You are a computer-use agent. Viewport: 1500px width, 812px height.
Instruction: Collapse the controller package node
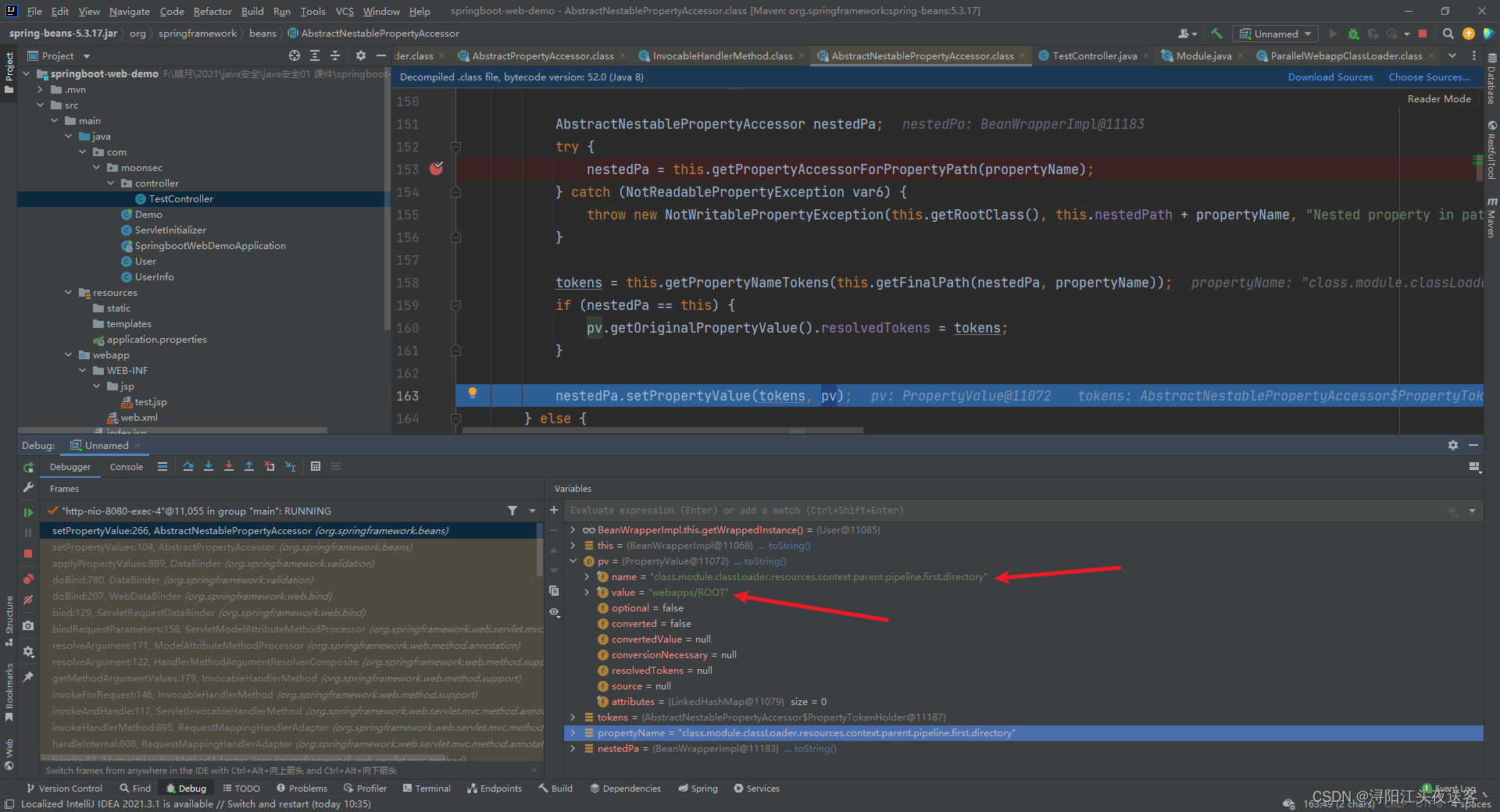pyautogui.click(x=111, y=183)
